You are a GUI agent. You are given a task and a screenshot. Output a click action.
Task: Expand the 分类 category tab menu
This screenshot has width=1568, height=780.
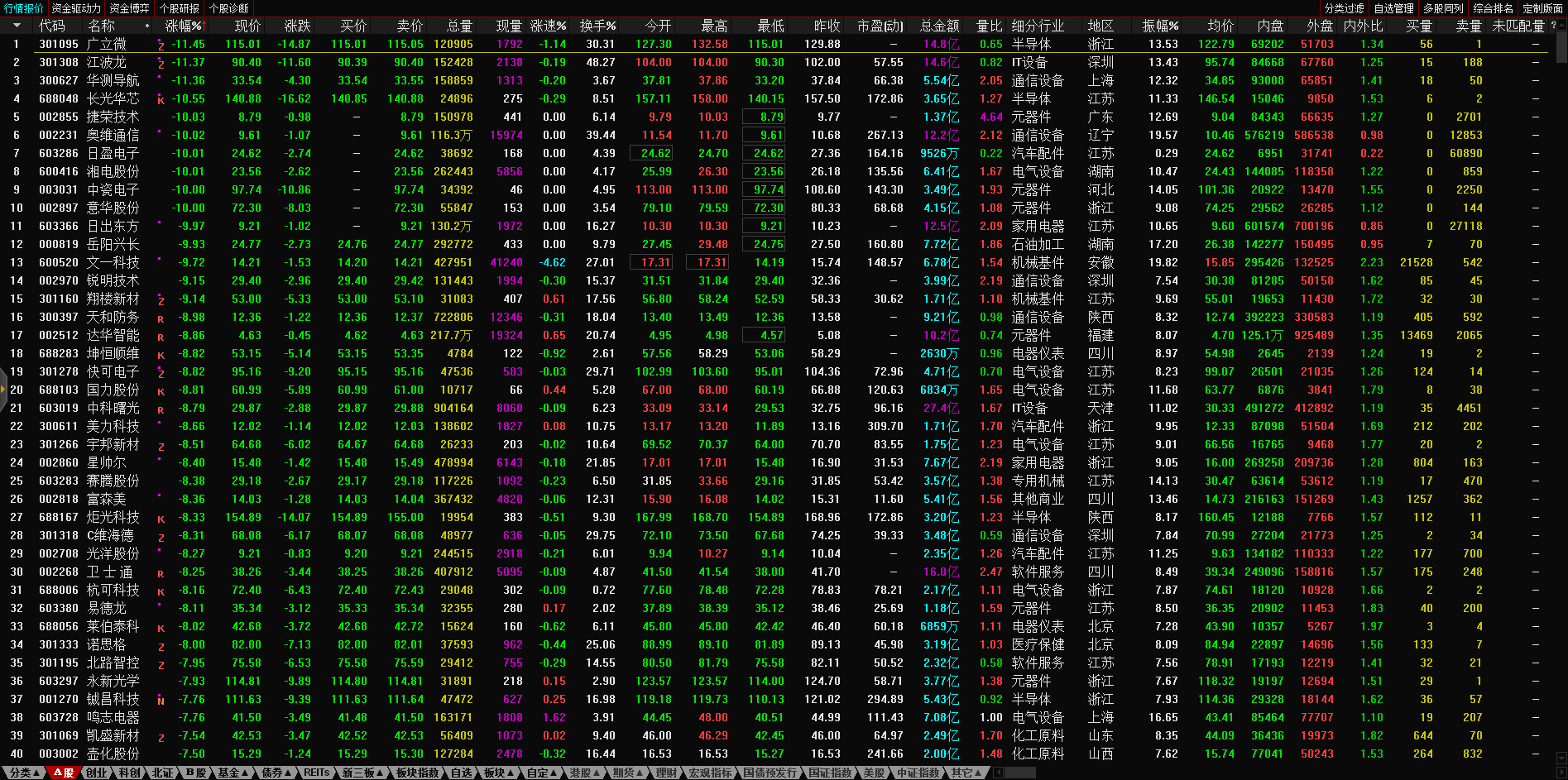click(x=25, y=773)
